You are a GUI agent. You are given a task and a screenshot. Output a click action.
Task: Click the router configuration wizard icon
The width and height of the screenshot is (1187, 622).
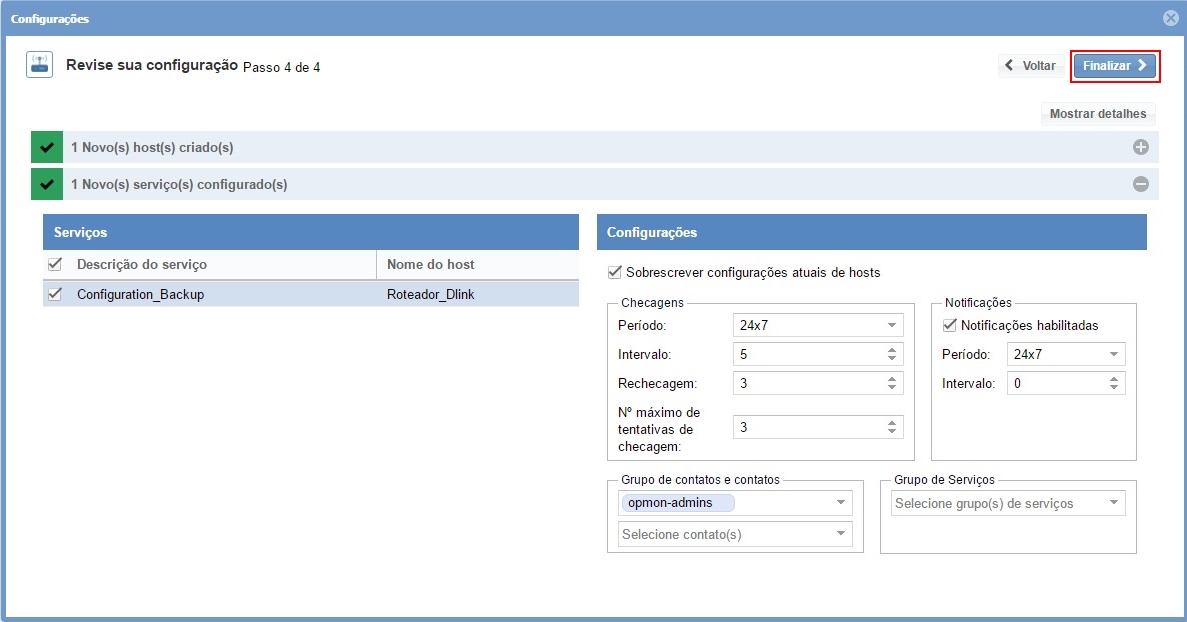[39, 65]
